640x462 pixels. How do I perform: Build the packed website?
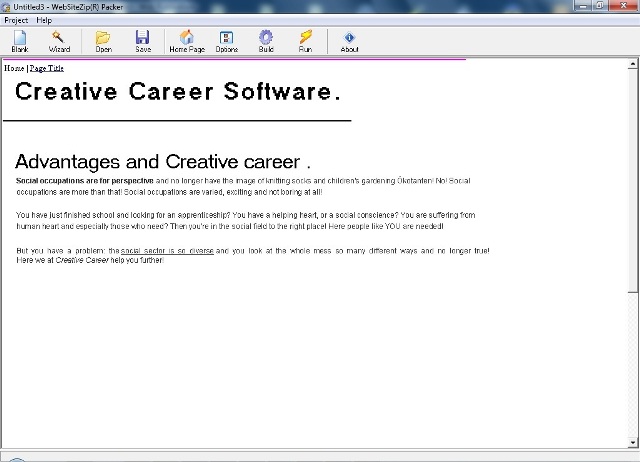pyautogui.click(x=266, y=41)
